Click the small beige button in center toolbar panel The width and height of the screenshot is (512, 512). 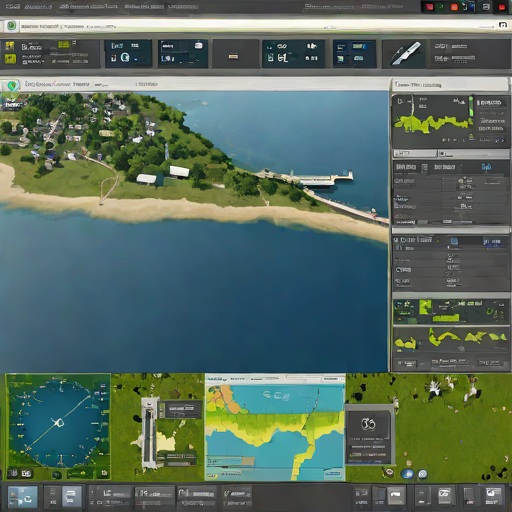(x=233, y=56)
